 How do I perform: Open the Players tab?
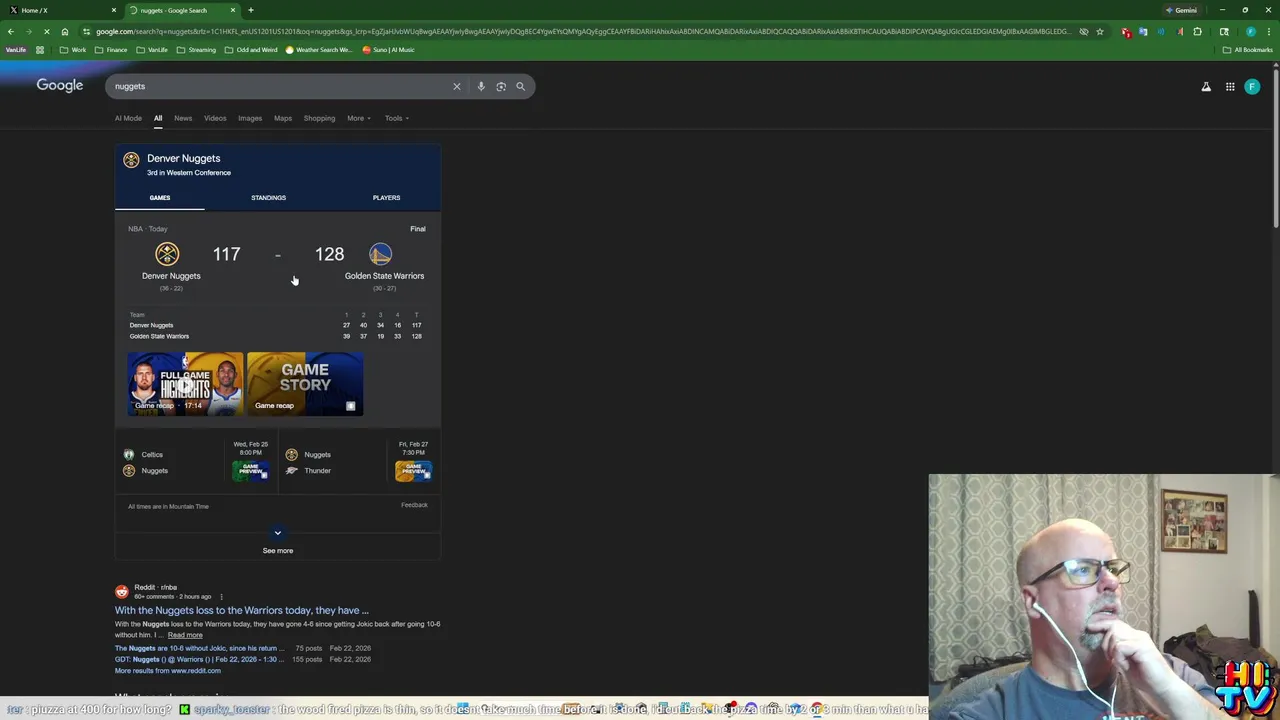pos(386,198)
